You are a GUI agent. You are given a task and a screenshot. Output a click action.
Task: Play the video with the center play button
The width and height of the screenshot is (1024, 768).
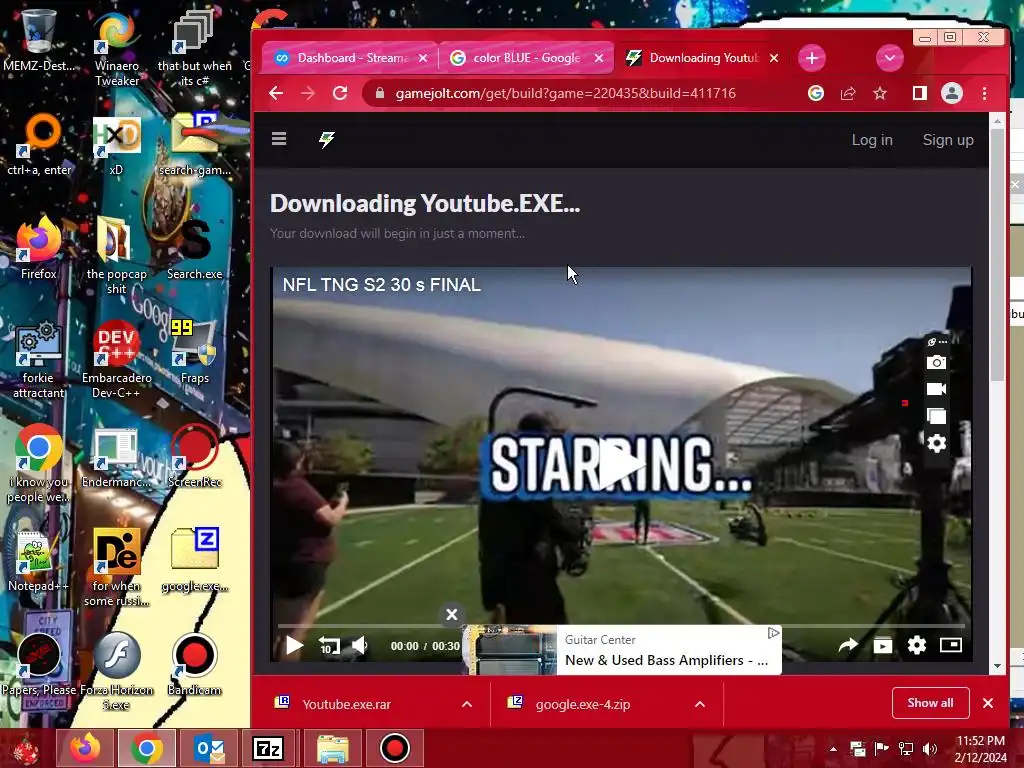[621, 464]
